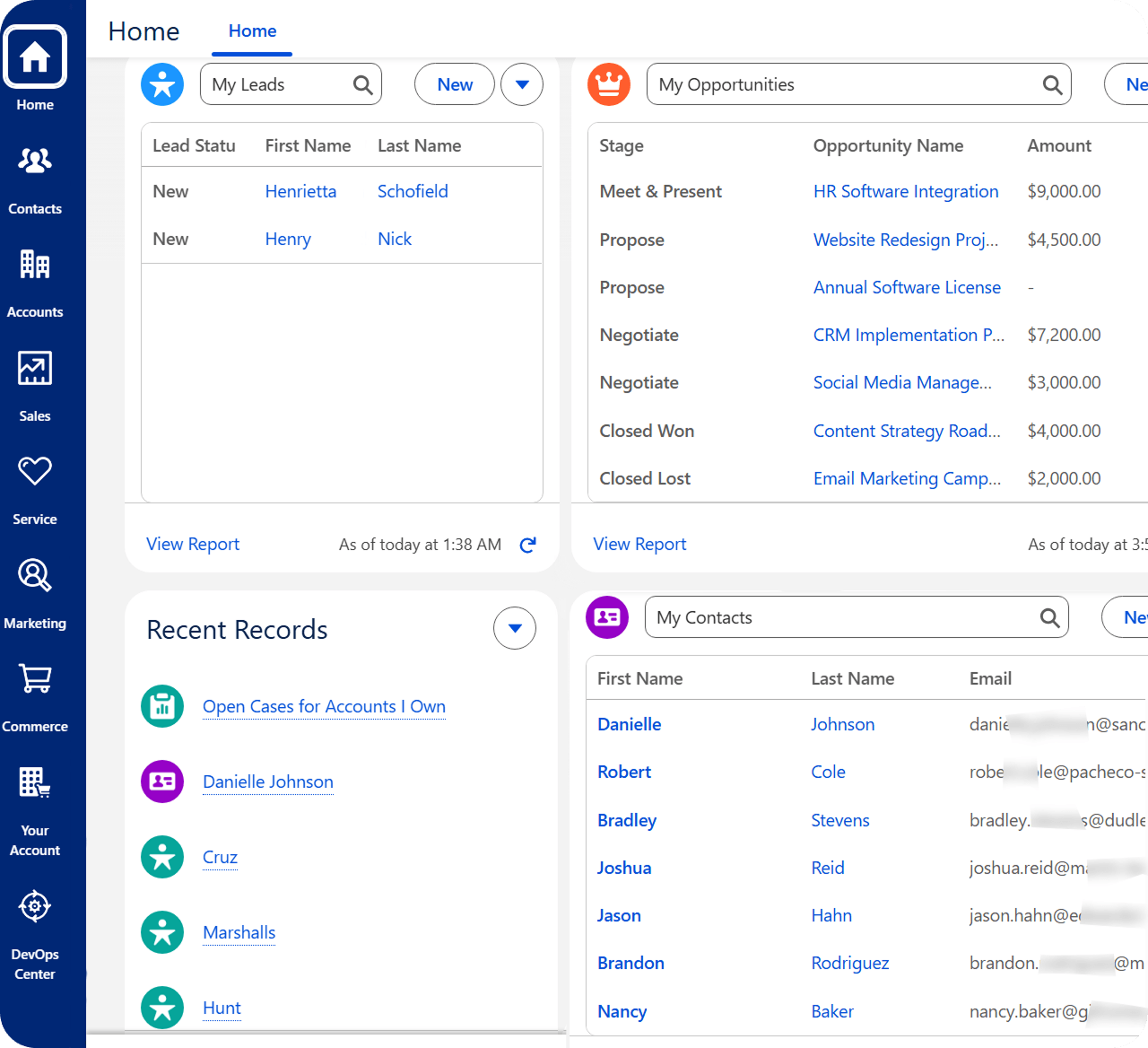The width and height of the screenshot is (1148, 1048).
Task: Open Content Strategy Road... opportunity
Action: click(907, 431)
